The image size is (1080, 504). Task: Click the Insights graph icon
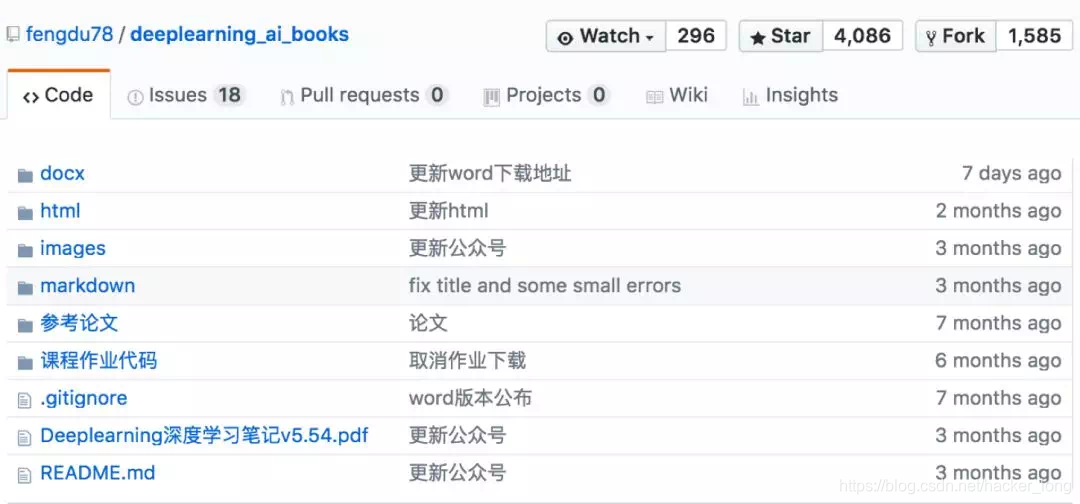point(751,97)
